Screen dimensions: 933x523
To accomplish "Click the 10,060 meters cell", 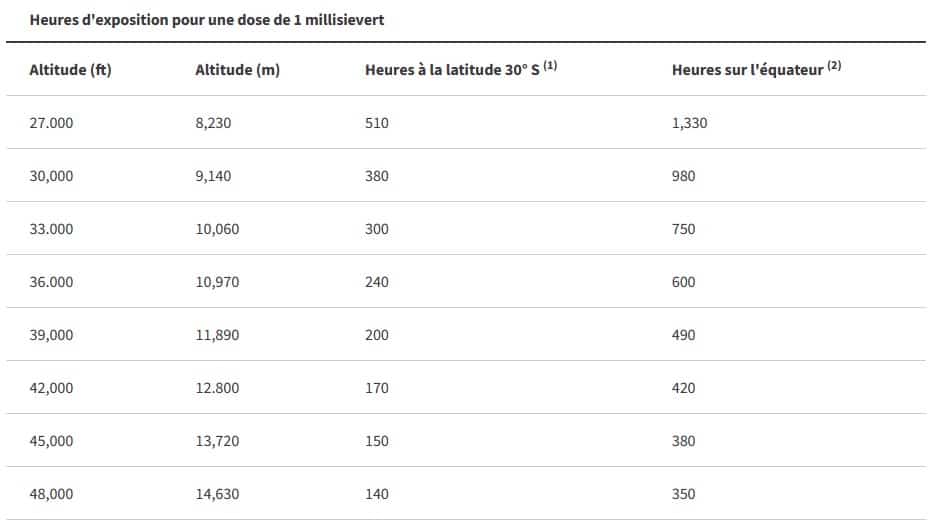I will click(x=217, y=229).
